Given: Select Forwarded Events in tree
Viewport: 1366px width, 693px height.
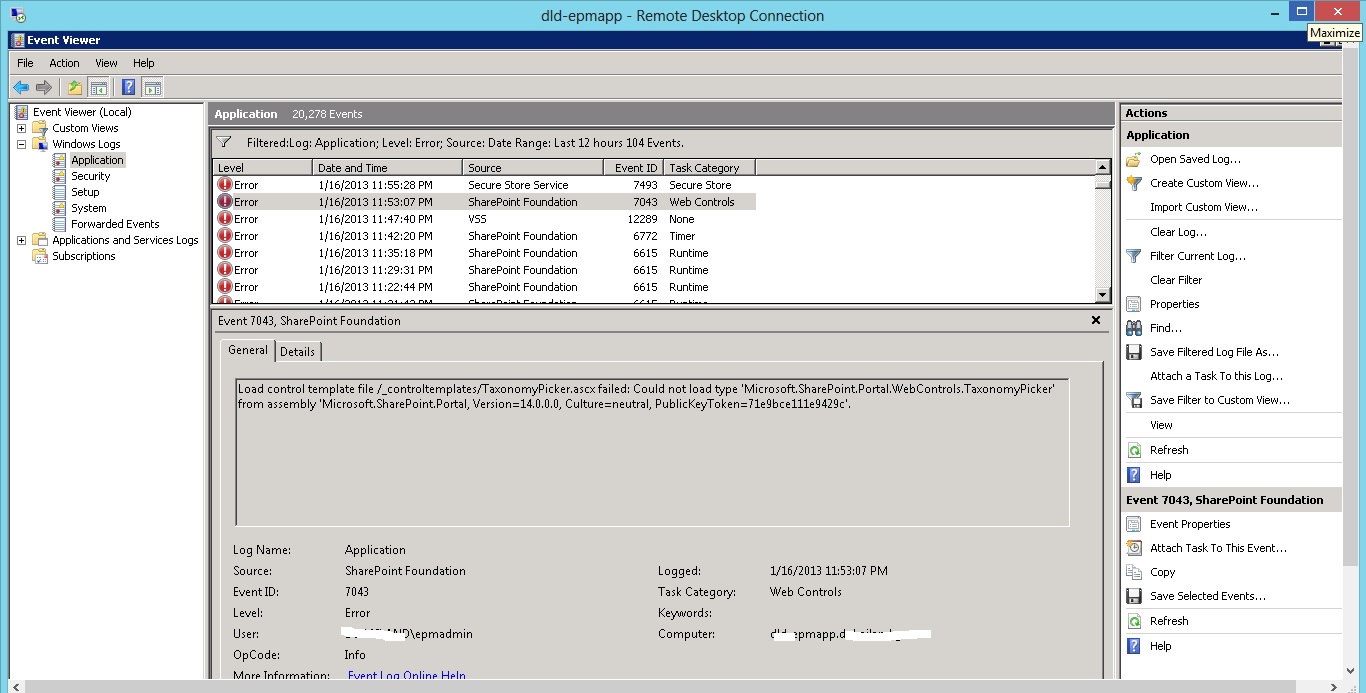Looking at the screenshot, I should (115, 224).
